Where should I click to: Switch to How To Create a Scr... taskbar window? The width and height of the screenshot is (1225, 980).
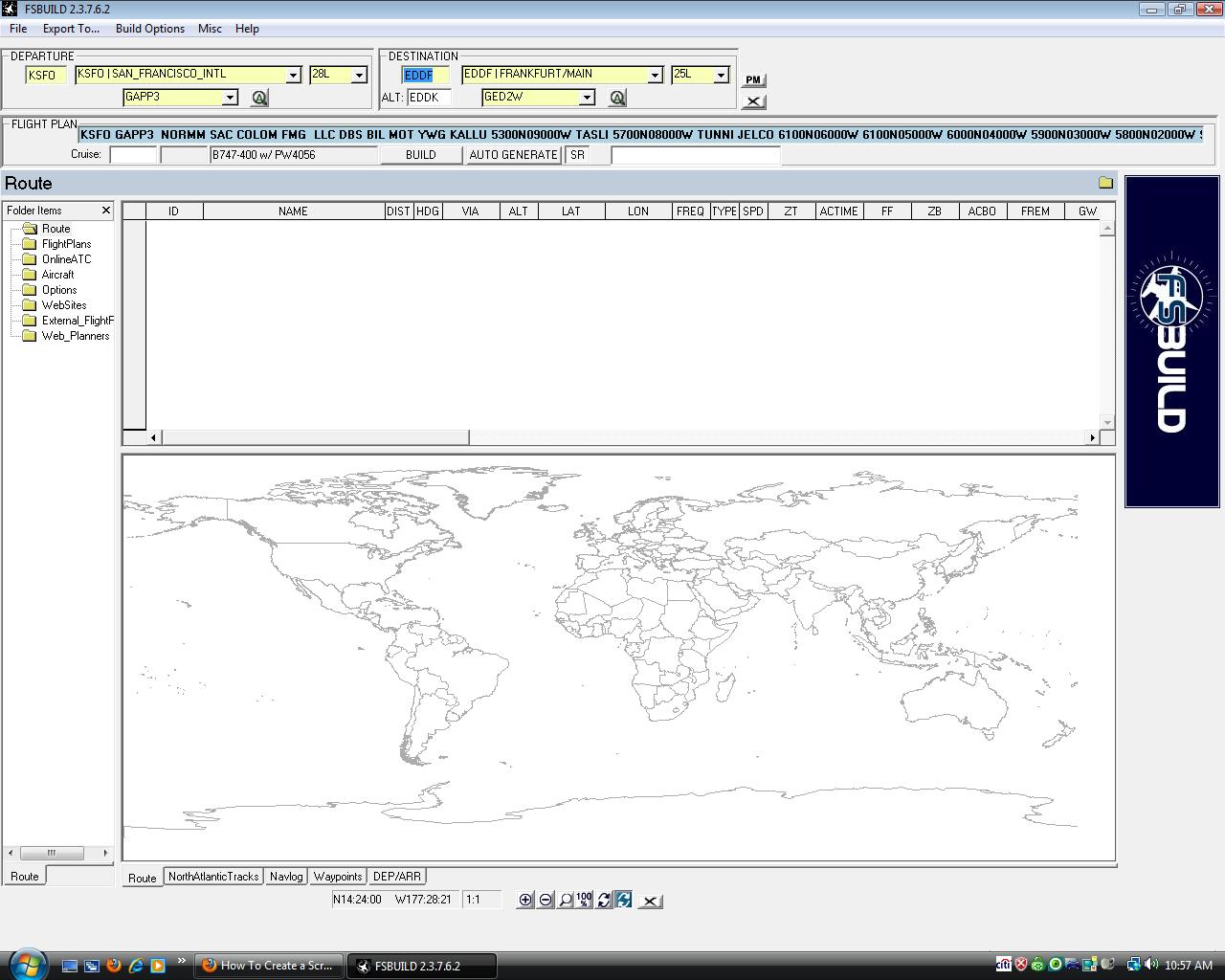(269, 966)
